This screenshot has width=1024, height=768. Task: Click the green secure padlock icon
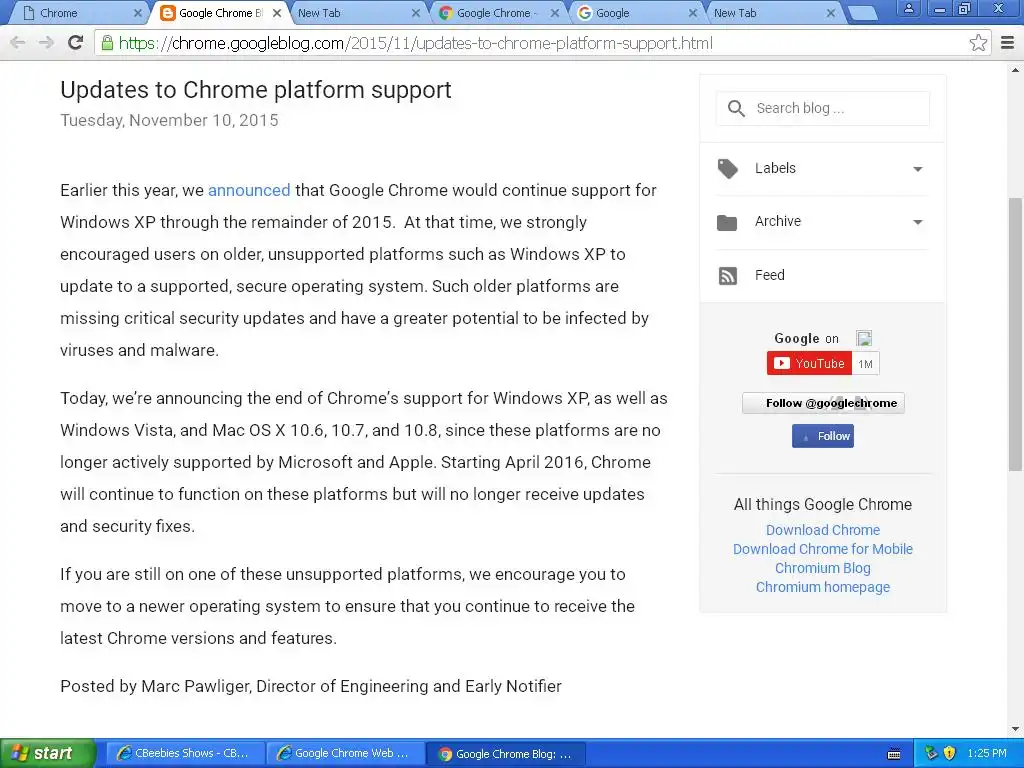[x=107, y=43]
